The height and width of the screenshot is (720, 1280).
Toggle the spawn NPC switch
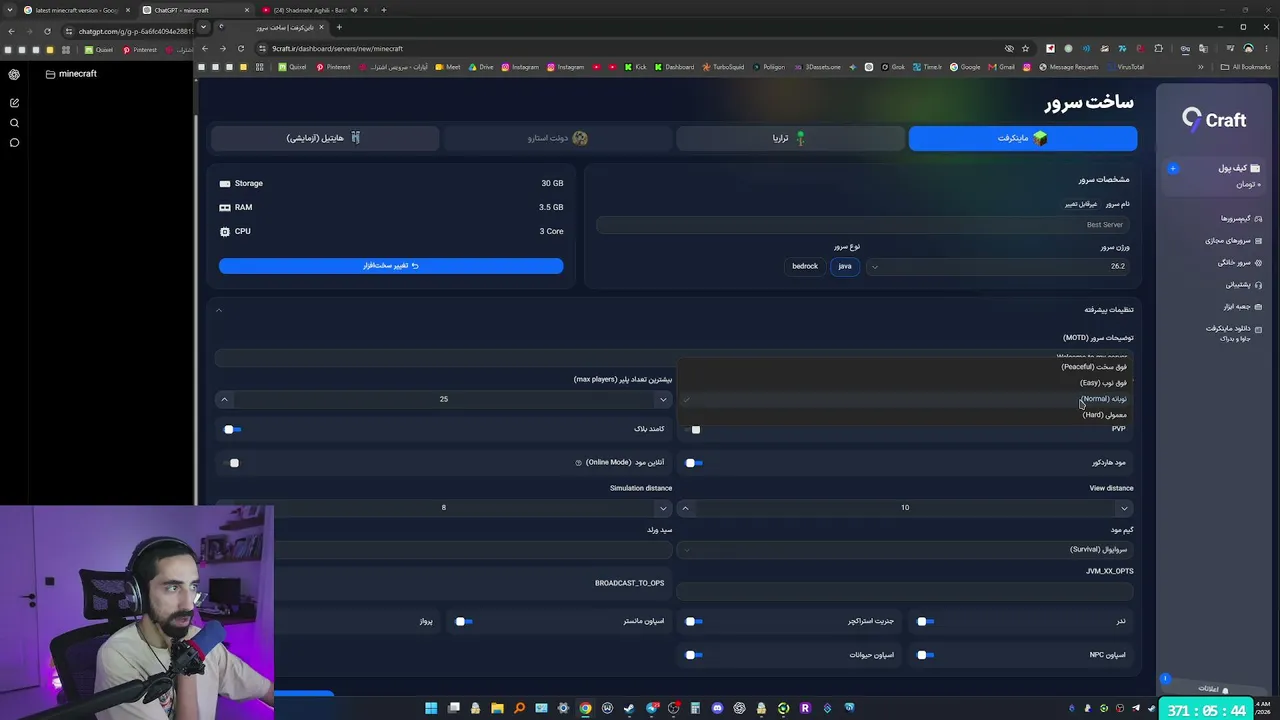coord(925,655)
